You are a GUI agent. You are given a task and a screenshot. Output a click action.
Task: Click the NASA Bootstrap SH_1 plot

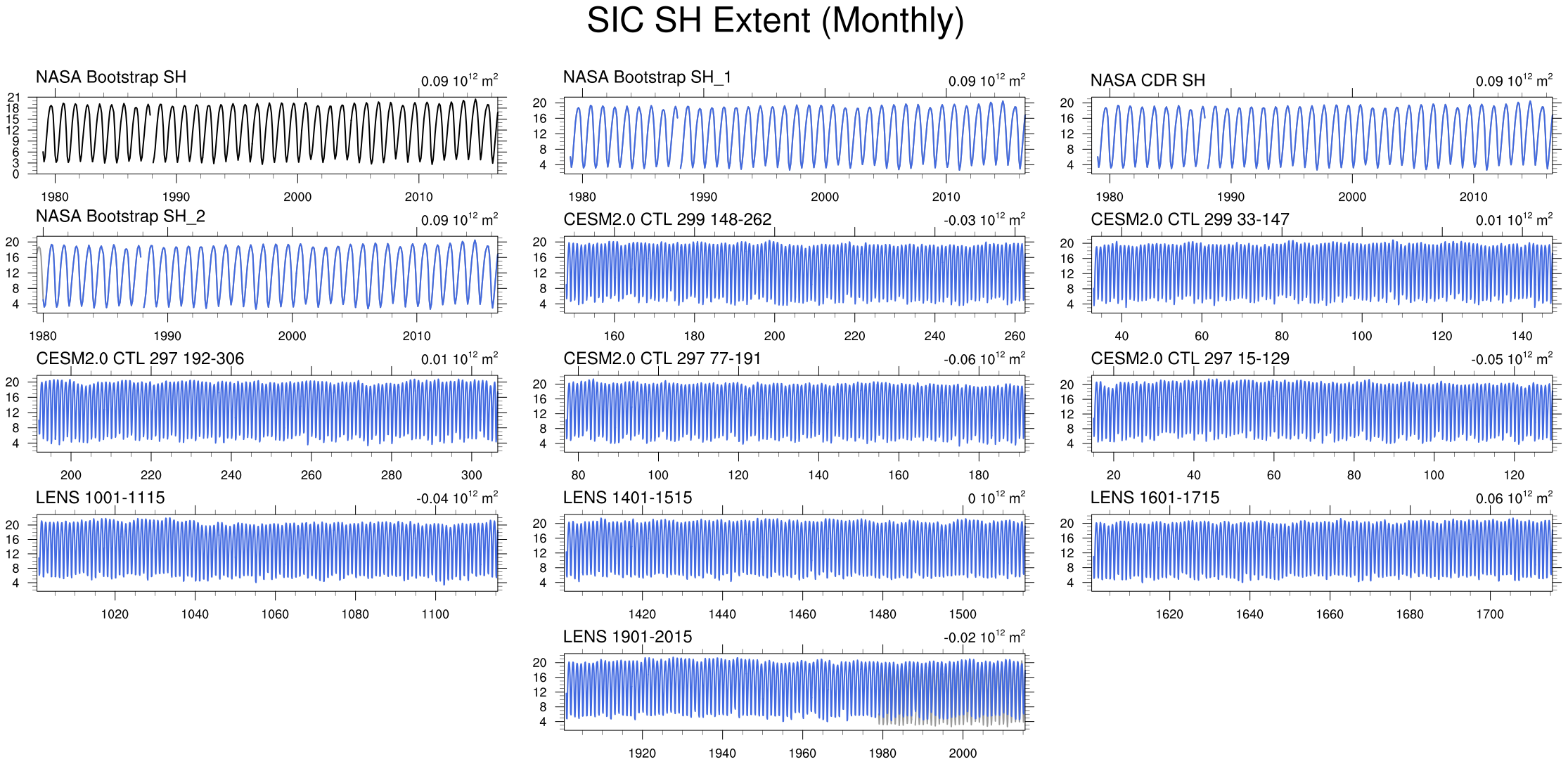coord(795,136)
